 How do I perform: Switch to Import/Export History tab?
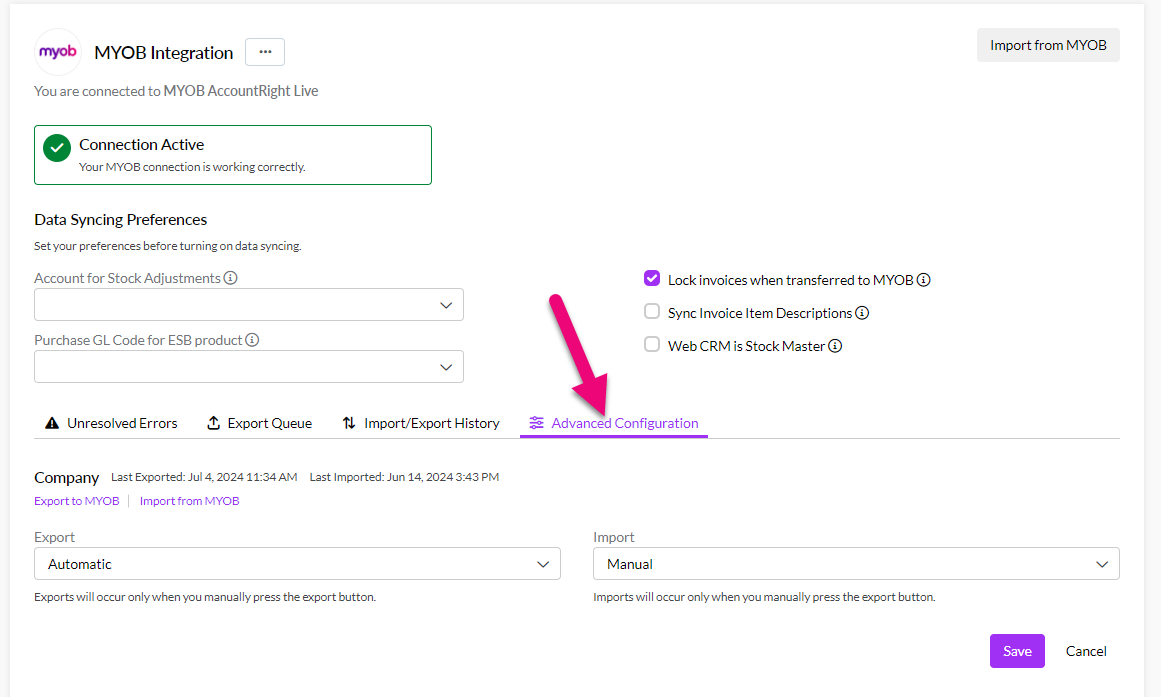(421, 423)
